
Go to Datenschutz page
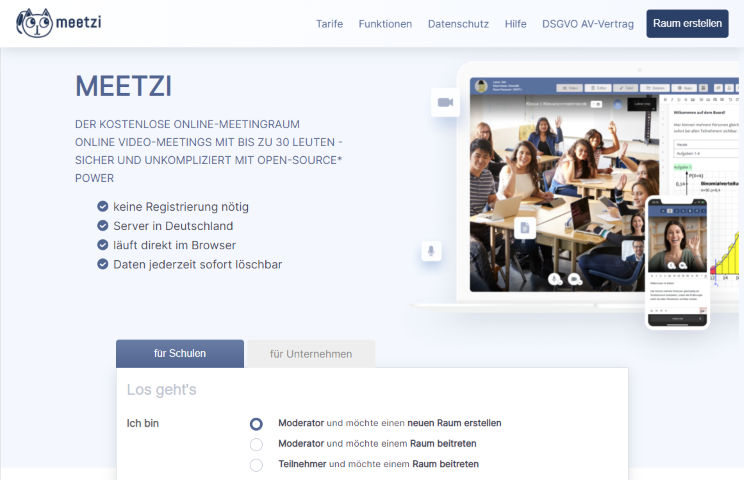pyautogui.click(x=458, y=24)
